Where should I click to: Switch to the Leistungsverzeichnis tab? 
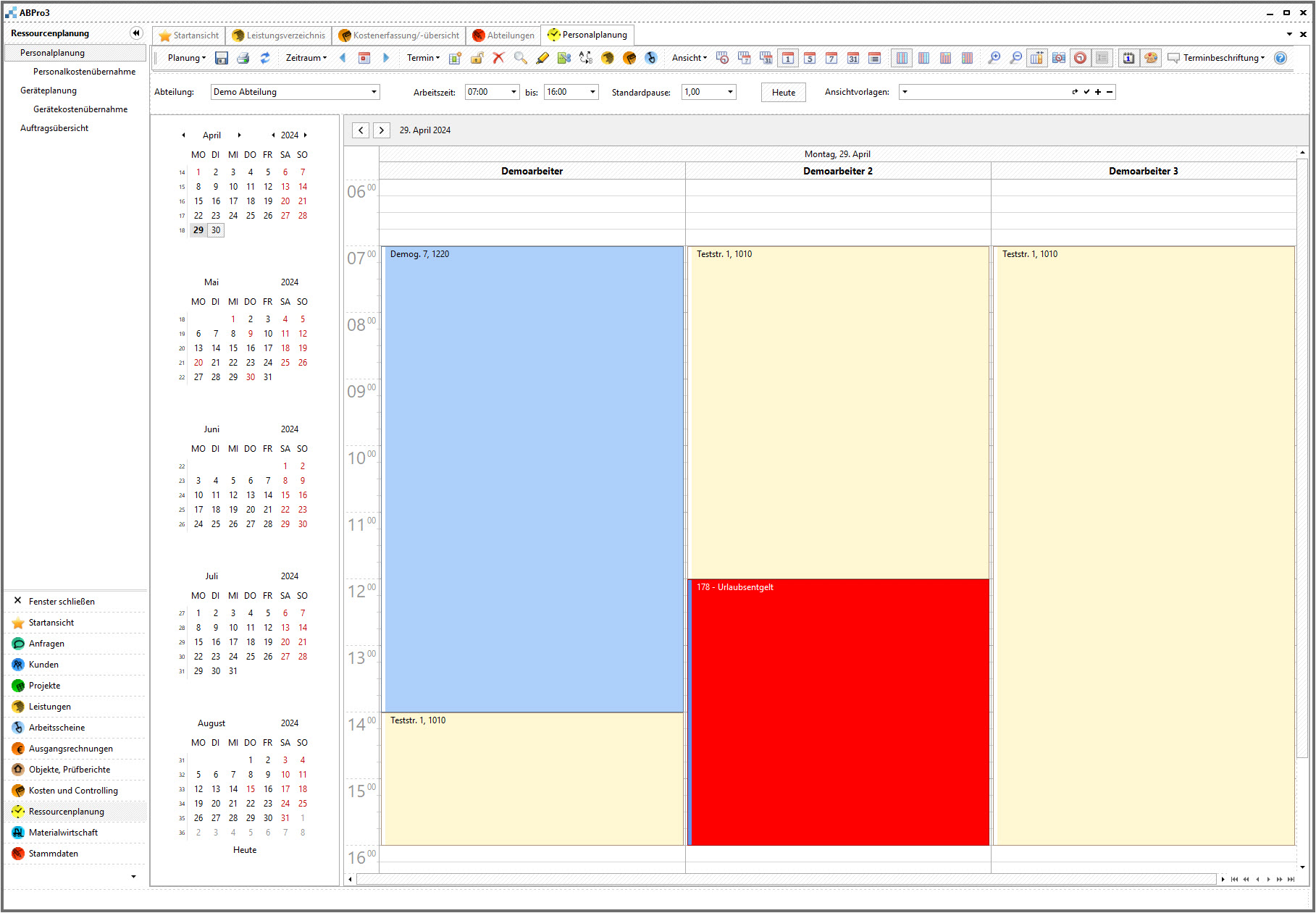pos(278,35)
